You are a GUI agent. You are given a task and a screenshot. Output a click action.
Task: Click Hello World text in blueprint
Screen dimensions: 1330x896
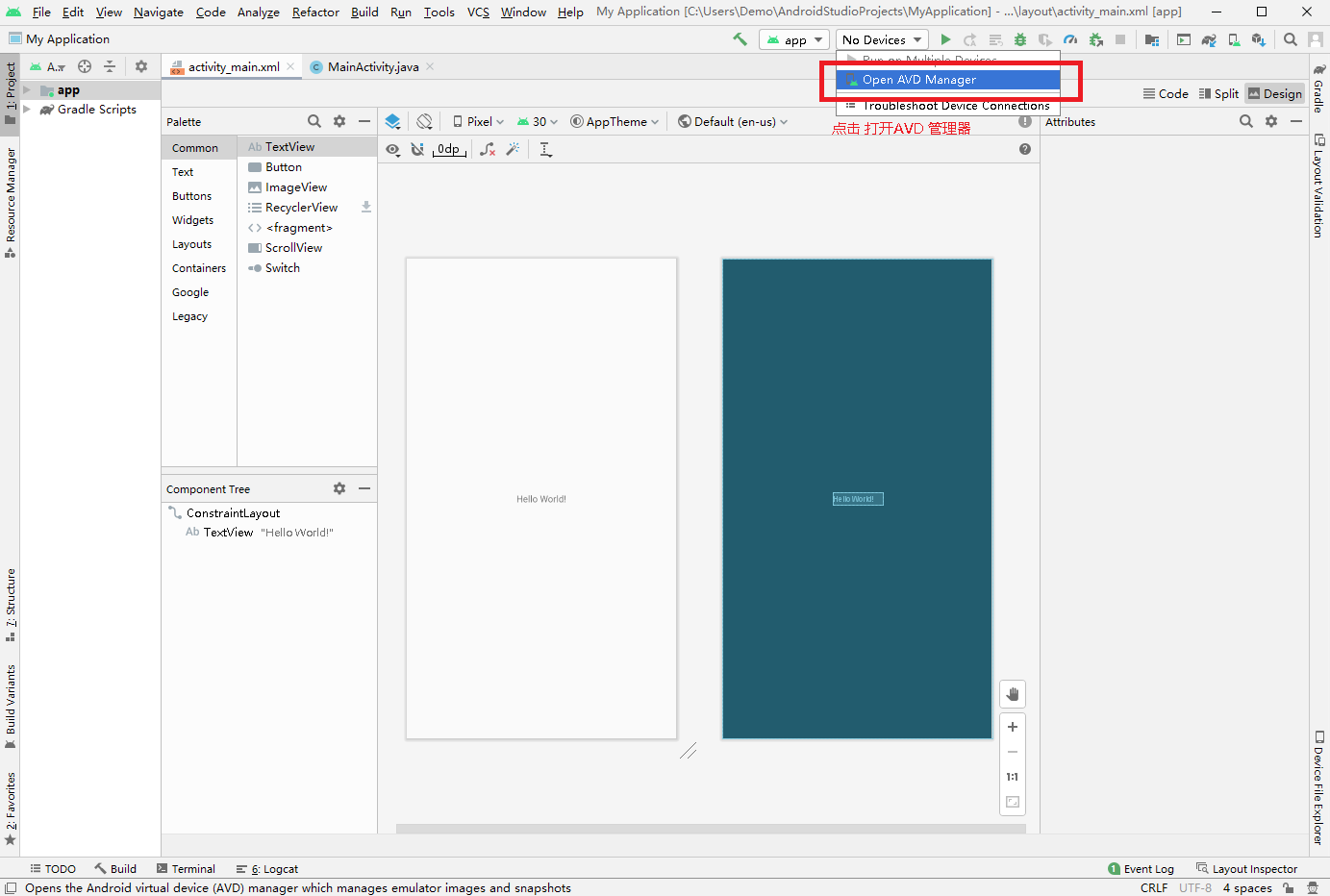(858, 499)
